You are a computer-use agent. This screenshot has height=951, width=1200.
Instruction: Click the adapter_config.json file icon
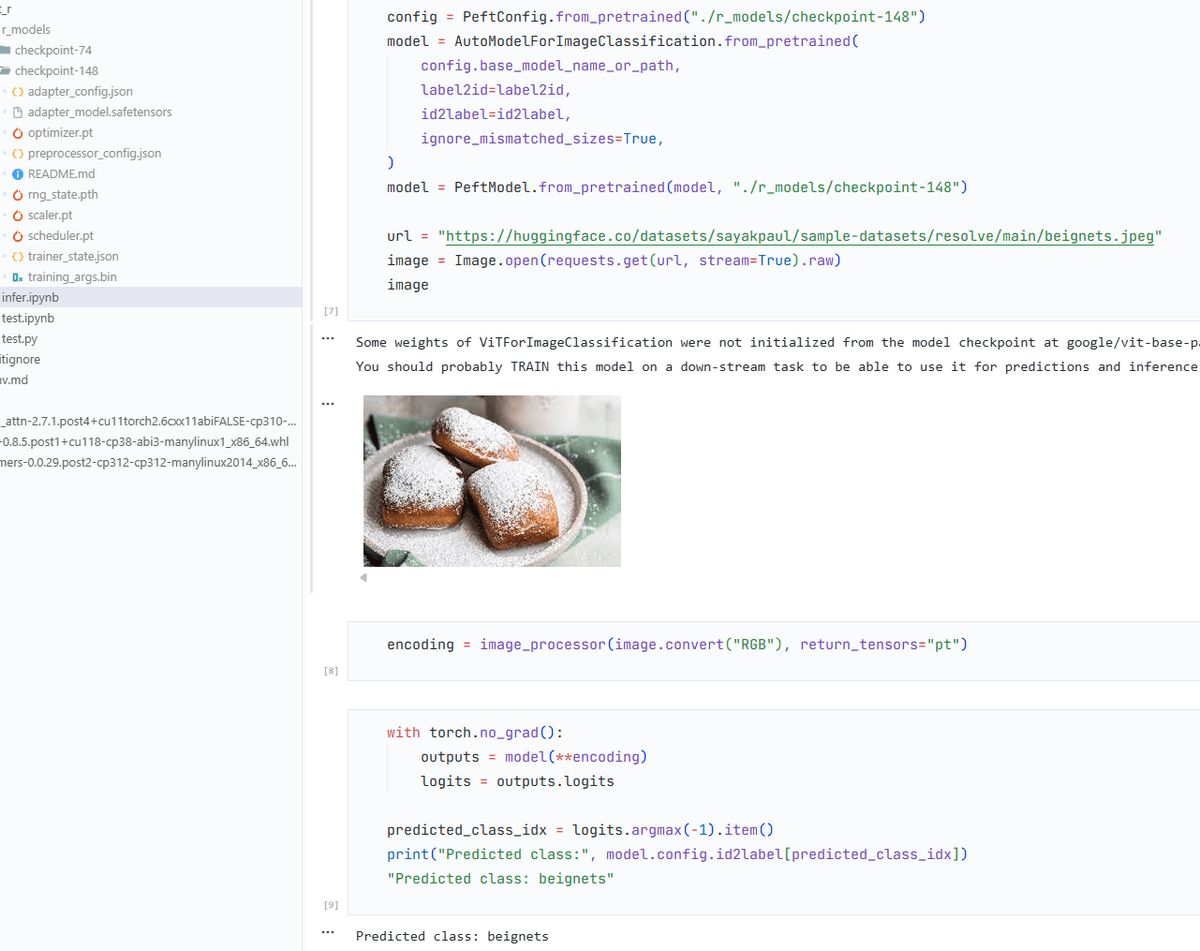pos(18,92)
